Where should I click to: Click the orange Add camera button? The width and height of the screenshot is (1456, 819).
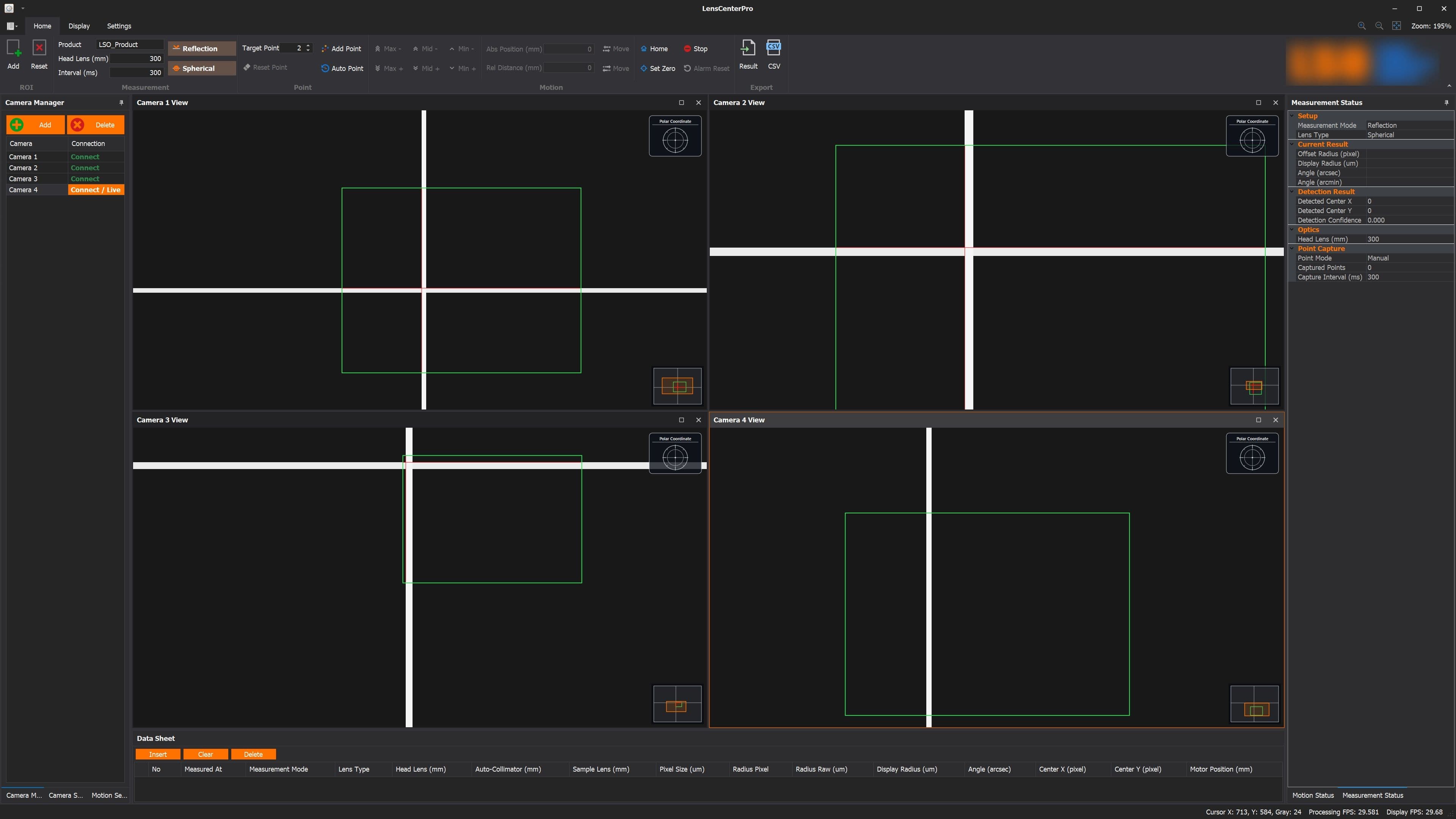point(36,125)
